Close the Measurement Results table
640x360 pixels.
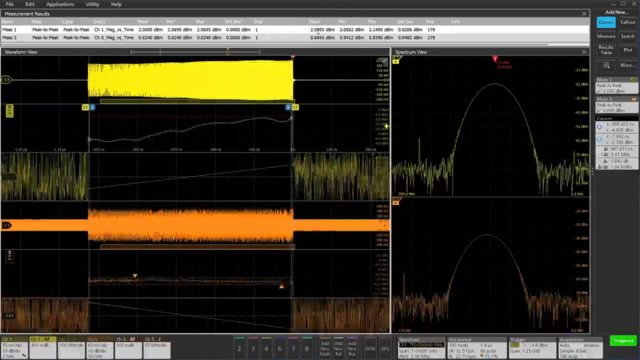coord(584,14)
